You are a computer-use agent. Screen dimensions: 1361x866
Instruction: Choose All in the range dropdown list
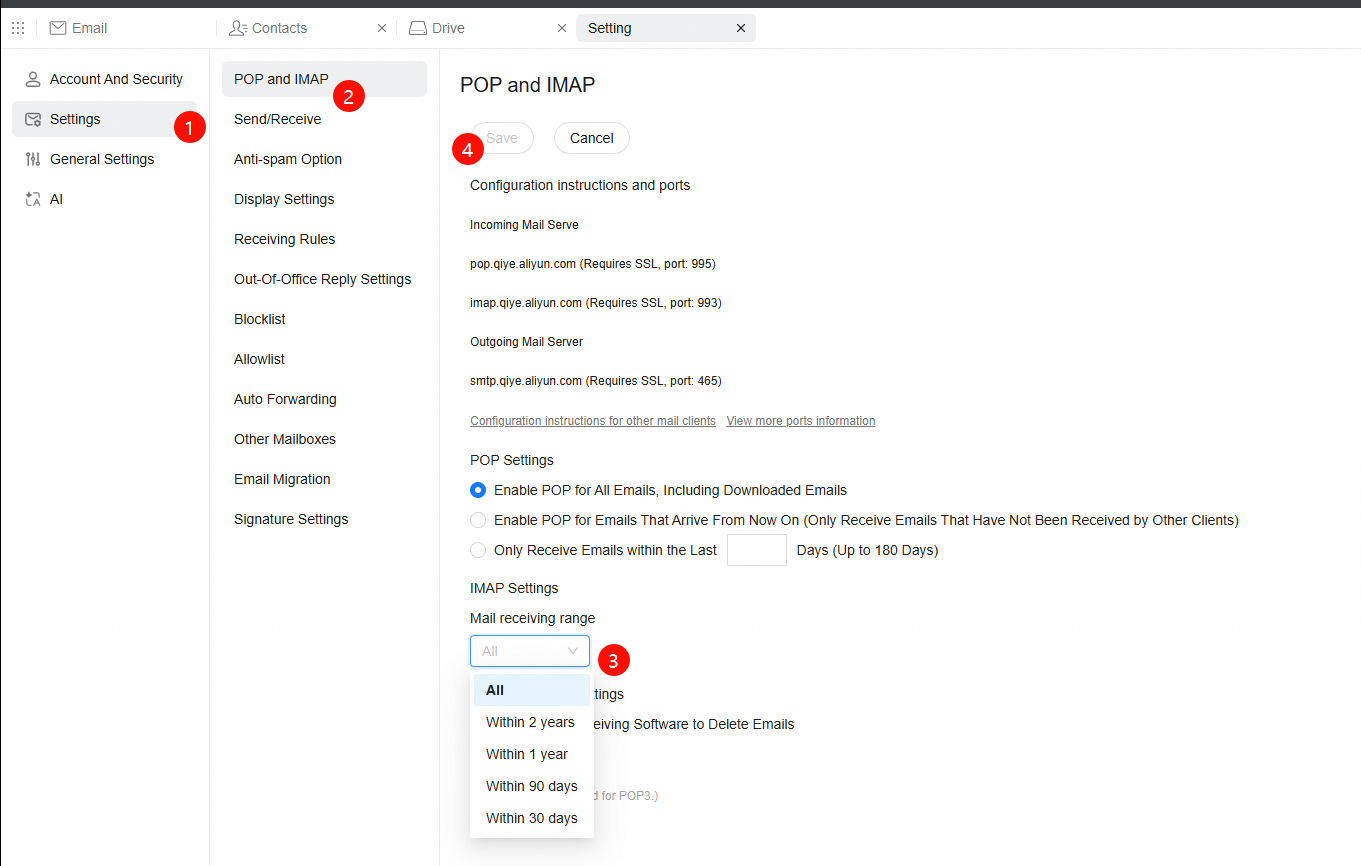532,690
